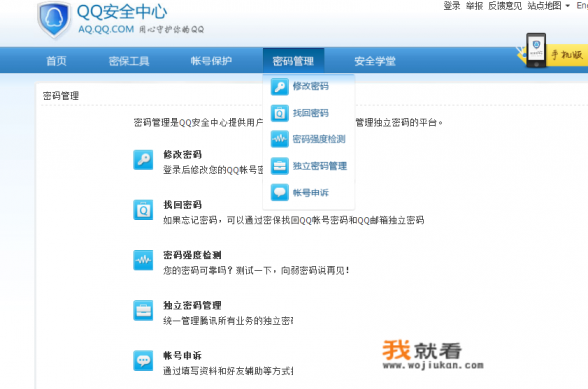Open the 安全学堂 navigation tab
Screen dimensions: 588x389
point(375,61)
